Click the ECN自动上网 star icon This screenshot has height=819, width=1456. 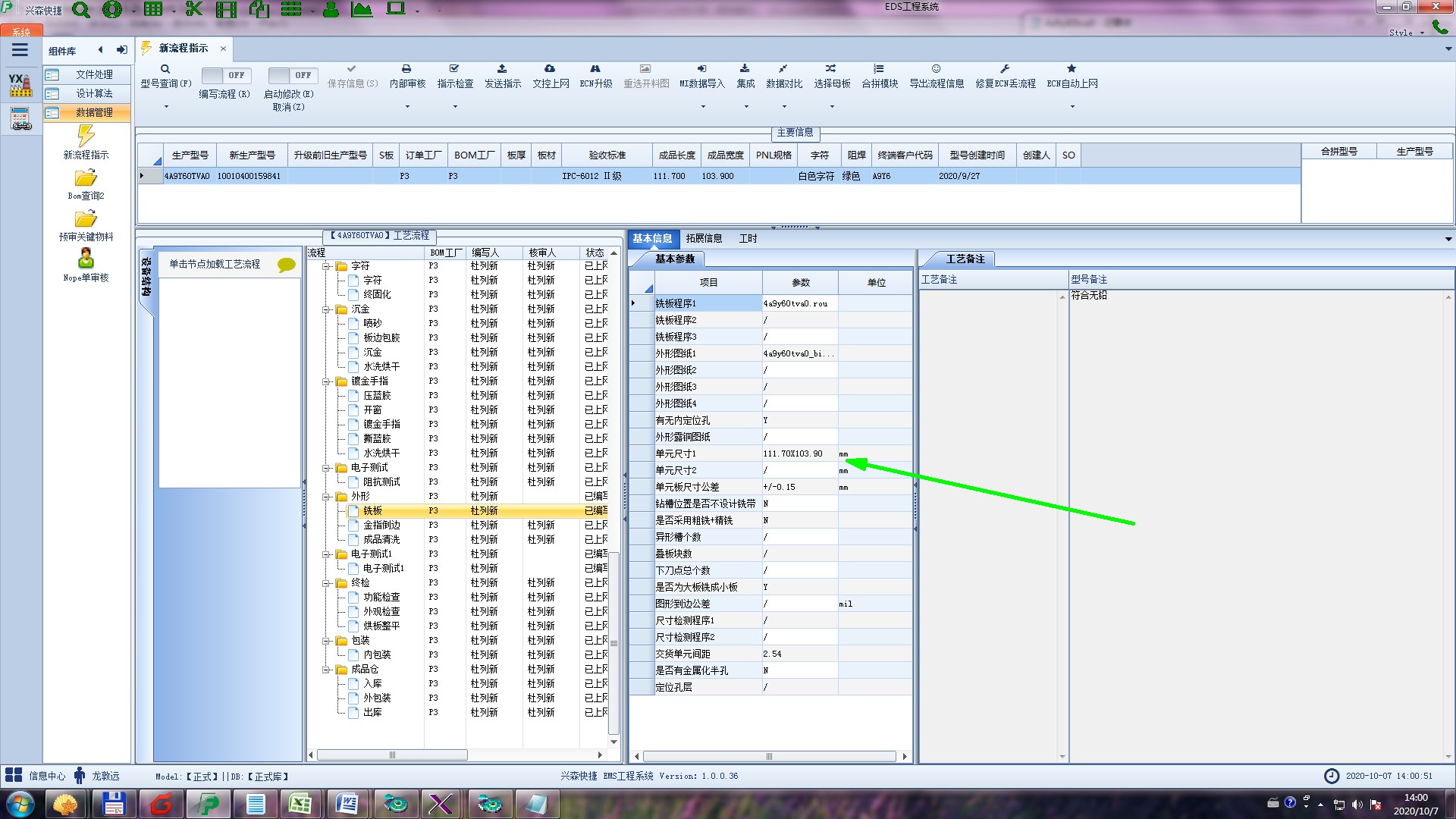[x=1072, y=69]
